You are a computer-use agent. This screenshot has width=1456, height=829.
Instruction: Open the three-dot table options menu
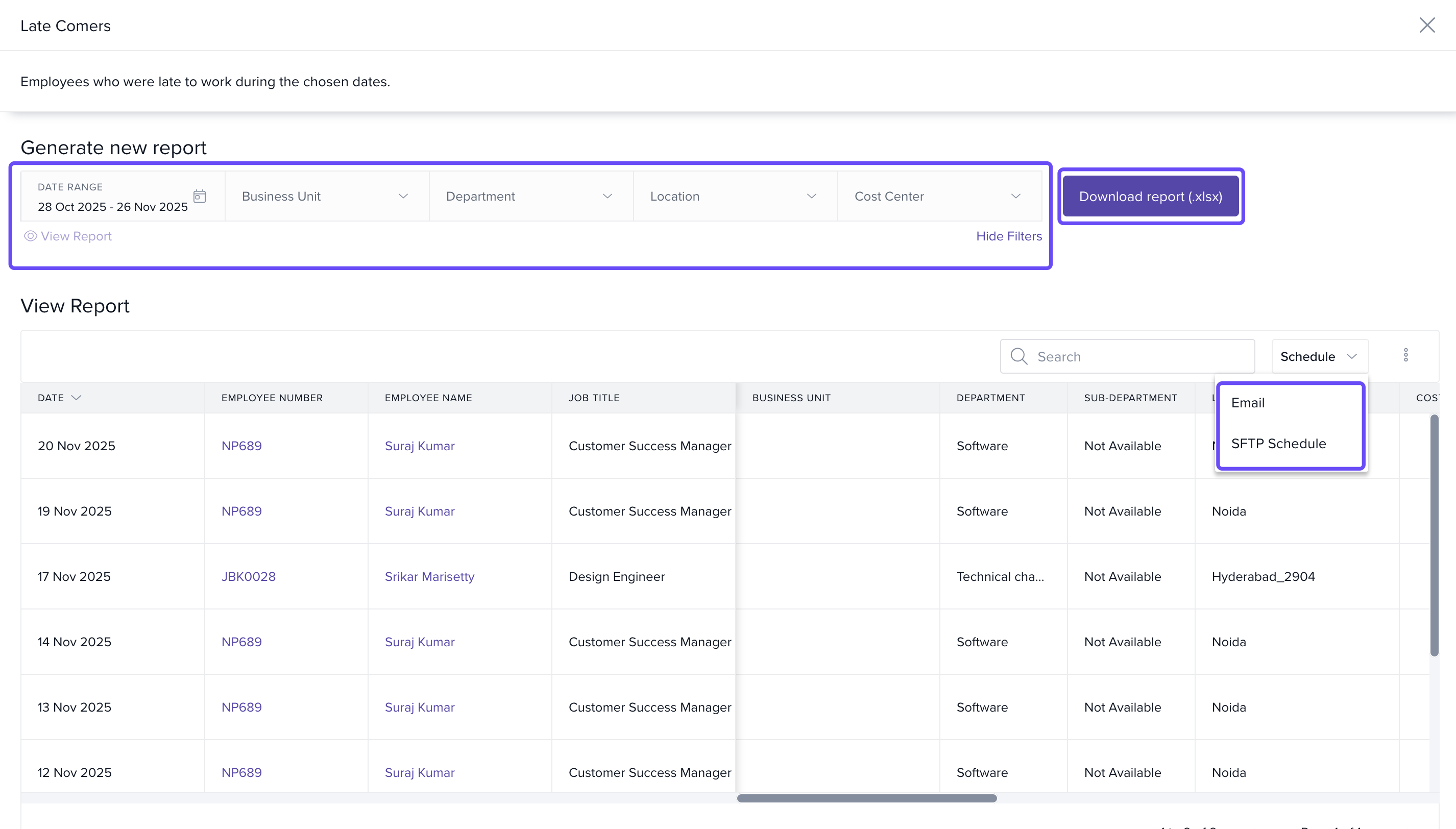point(1405,355)
